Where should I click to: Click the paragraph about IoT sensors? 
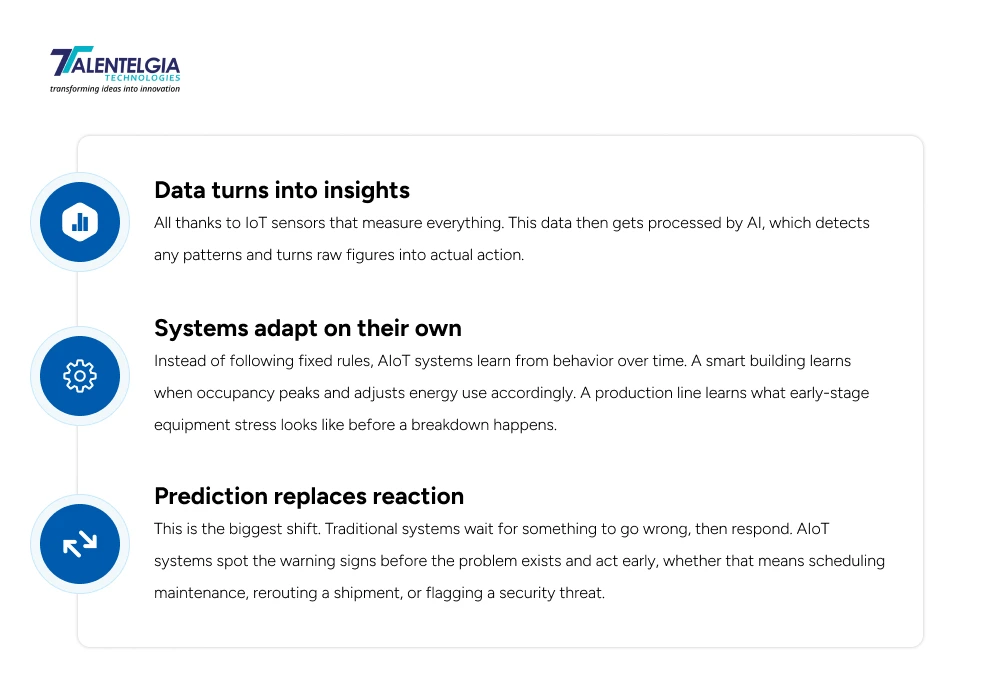[511, 238]
